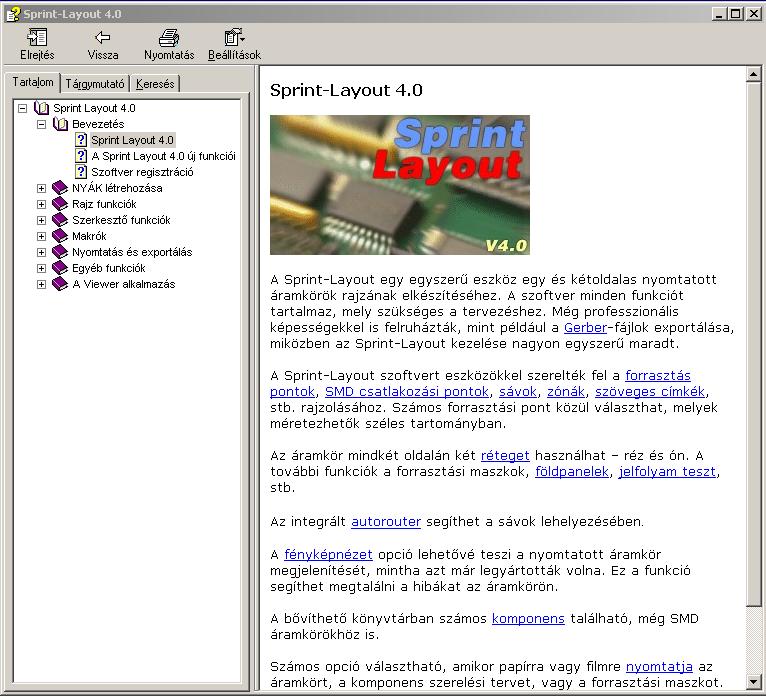
Task: Collapse the Bevezetés tree node
Action: point(42,125)
